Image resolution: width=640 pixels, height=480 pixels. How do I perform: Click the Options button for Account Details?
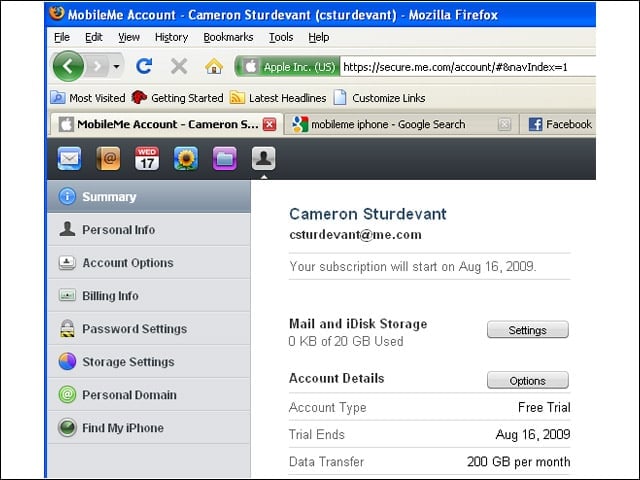click(527, 380)
